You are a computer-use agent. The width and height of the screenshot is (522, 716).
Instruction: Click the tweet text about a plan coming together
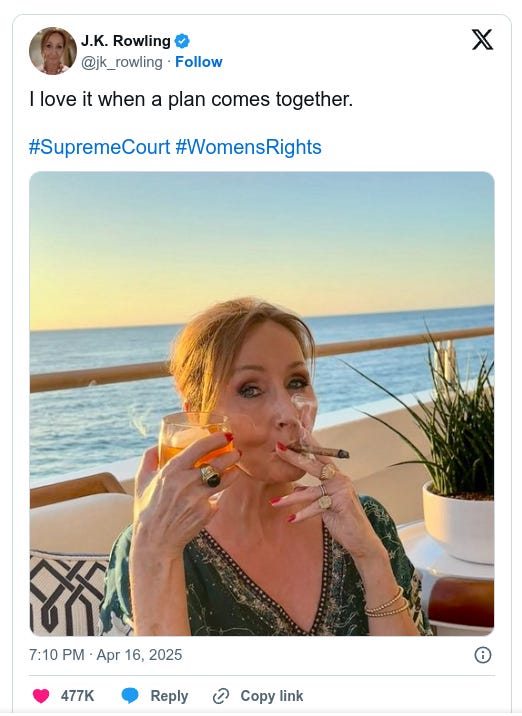click(191, 99)
